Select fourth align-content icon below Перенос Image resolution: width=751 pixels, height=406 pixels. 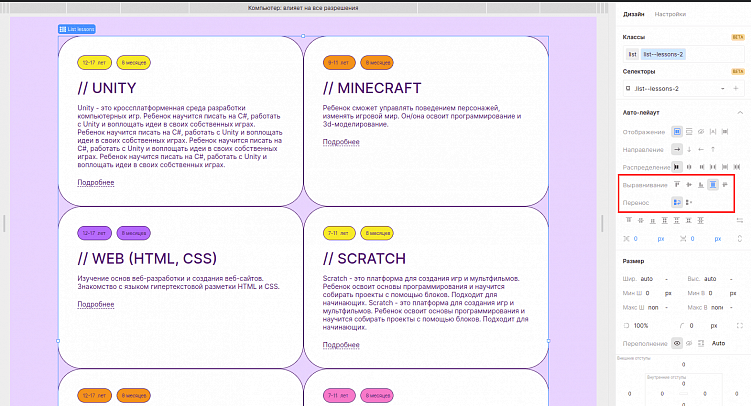pos(665,220)
